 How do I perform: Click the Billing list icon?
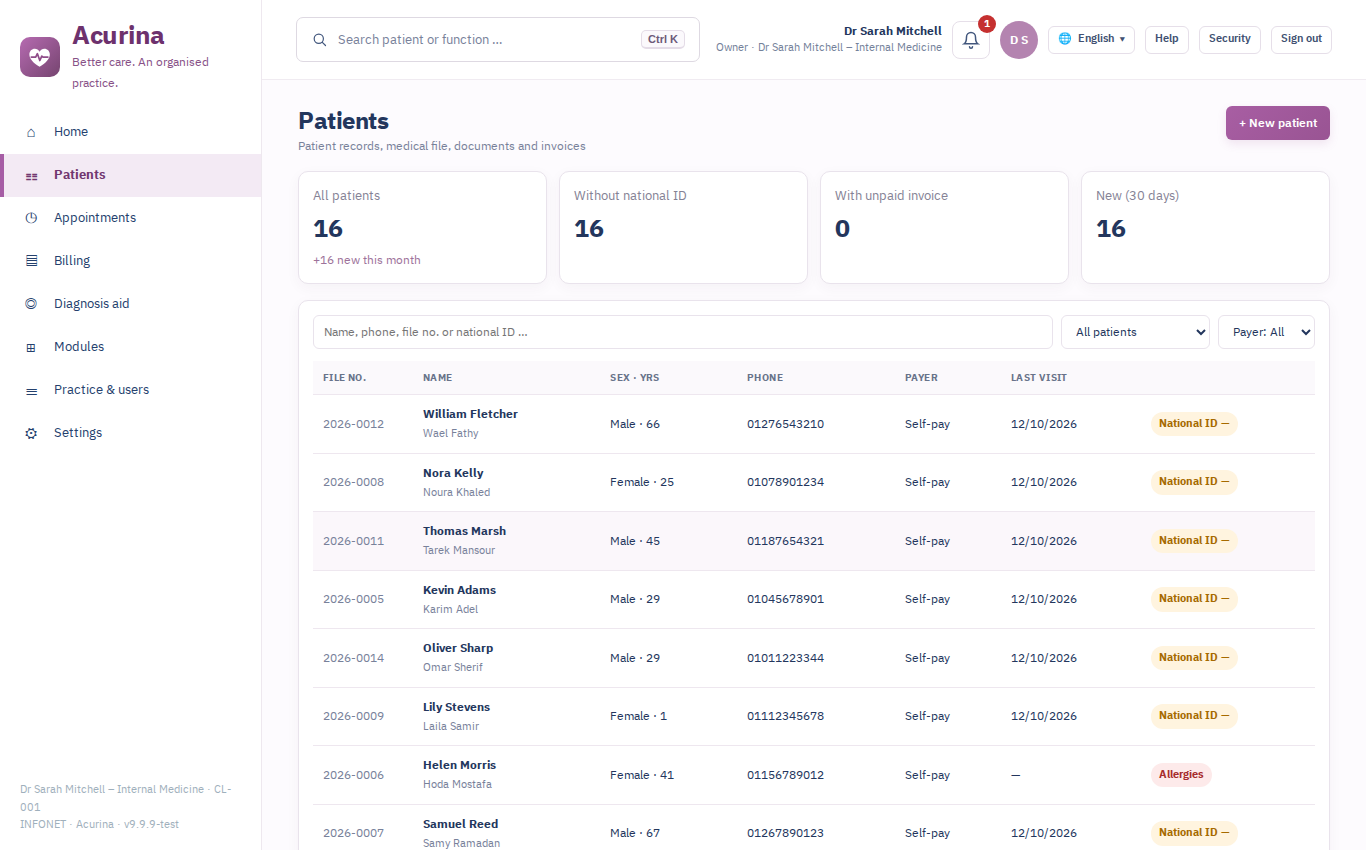[31, 261]
